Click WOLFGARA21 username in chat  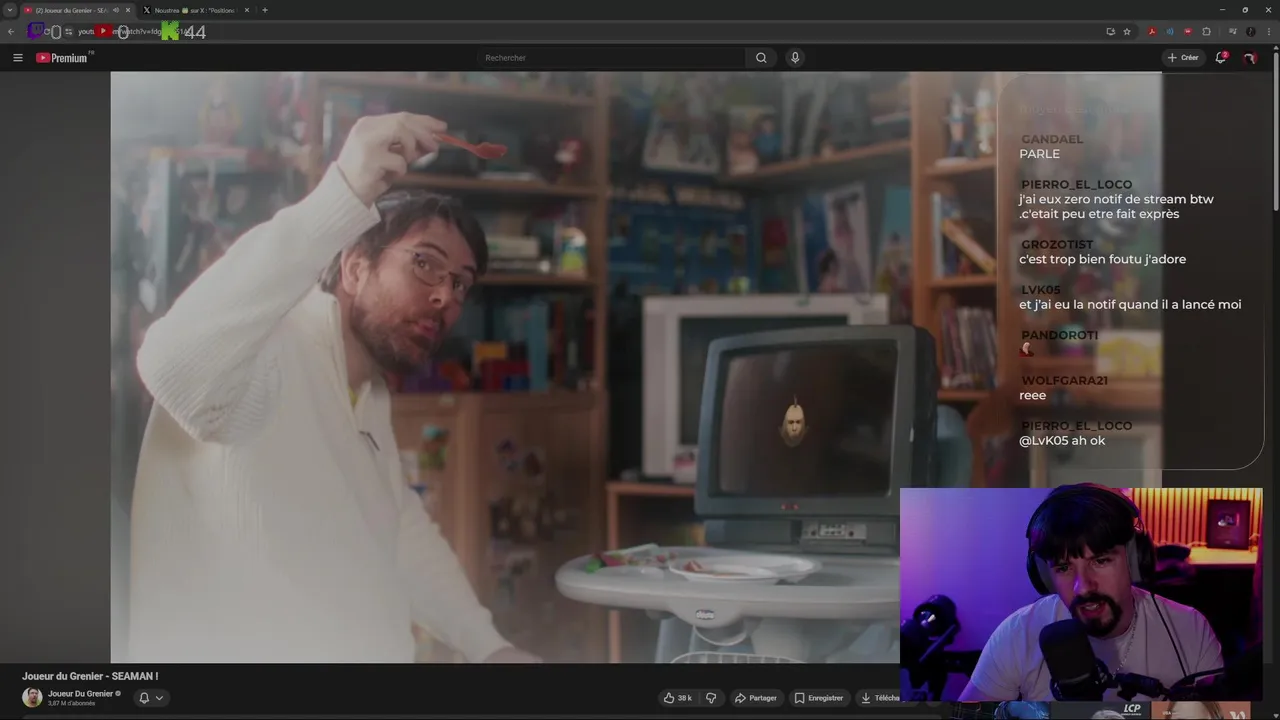click(1064, 380)
